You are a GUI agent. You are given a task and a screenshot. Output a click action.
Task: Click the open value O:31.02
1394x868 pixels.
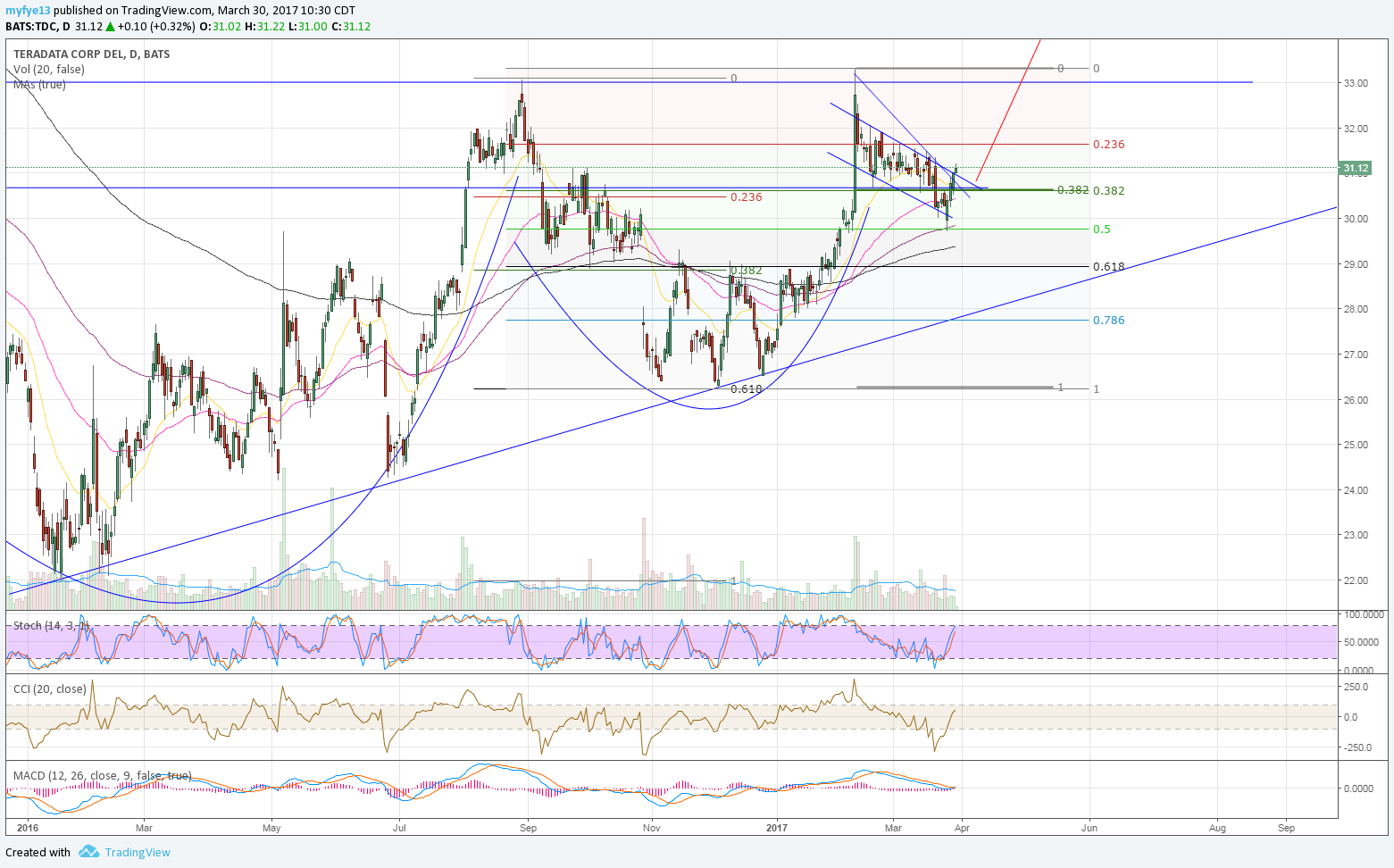(220, 27)
